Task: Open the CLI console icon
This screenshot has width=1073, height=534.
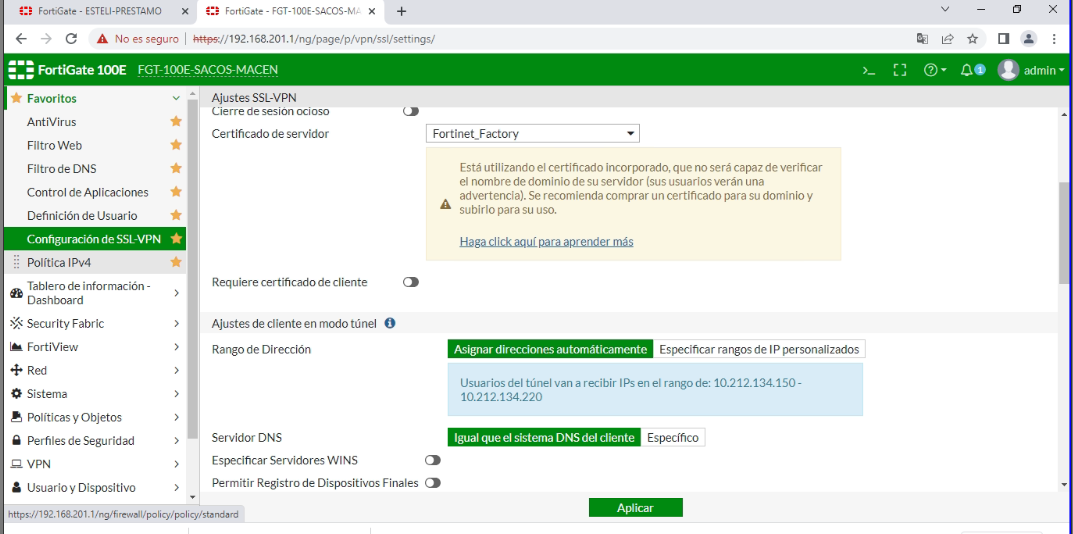Action: (x=869, y=70)
